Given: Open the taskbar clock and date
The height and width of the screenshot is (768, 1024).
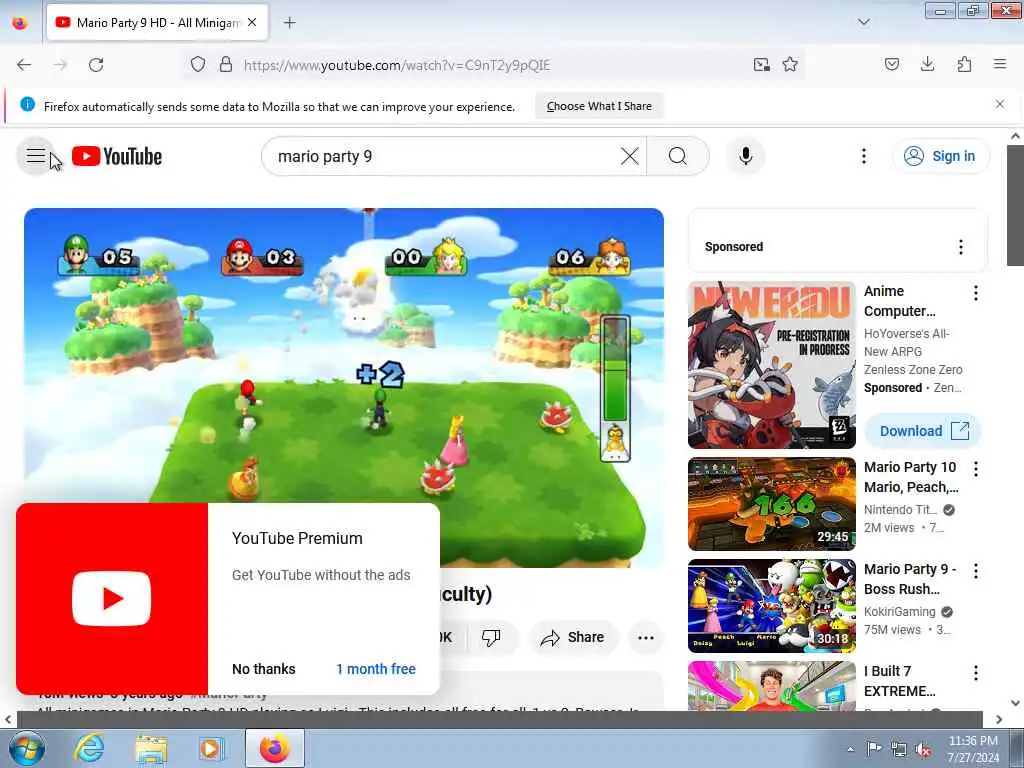Looking at the screenshot, I should point(973,749).
